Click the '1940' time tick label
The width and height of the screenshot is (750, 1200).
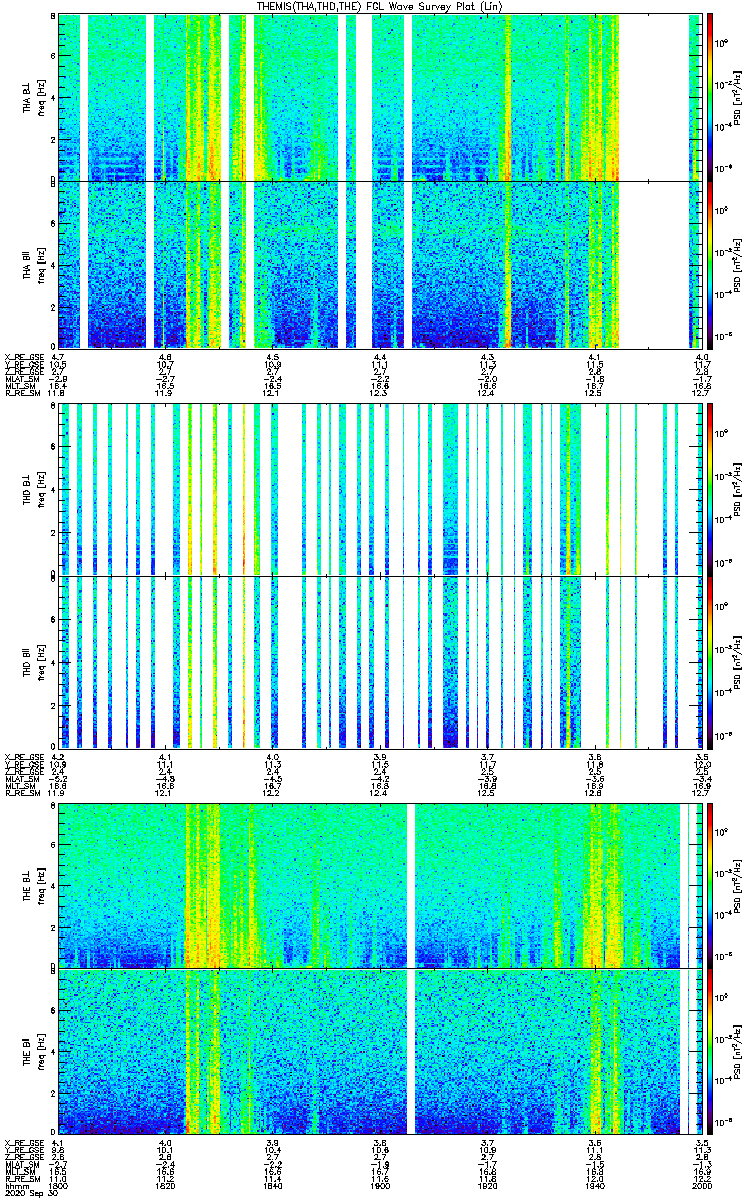pos(596,1186)
